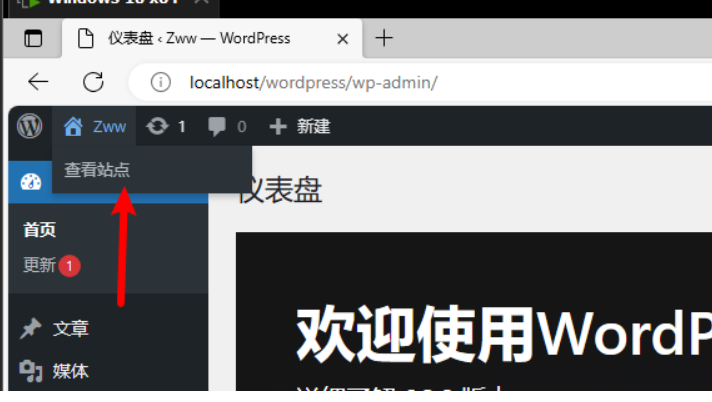Screen dimensions: 712x402
Task: Click the red update count badge
Action: tap(69, 266)
